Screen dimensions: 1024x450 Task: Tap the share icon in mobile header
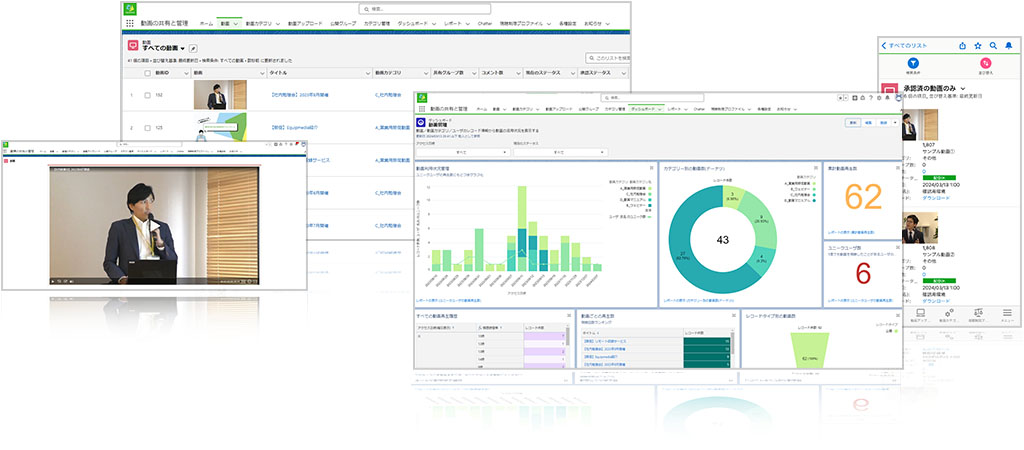tap(962, 46)
